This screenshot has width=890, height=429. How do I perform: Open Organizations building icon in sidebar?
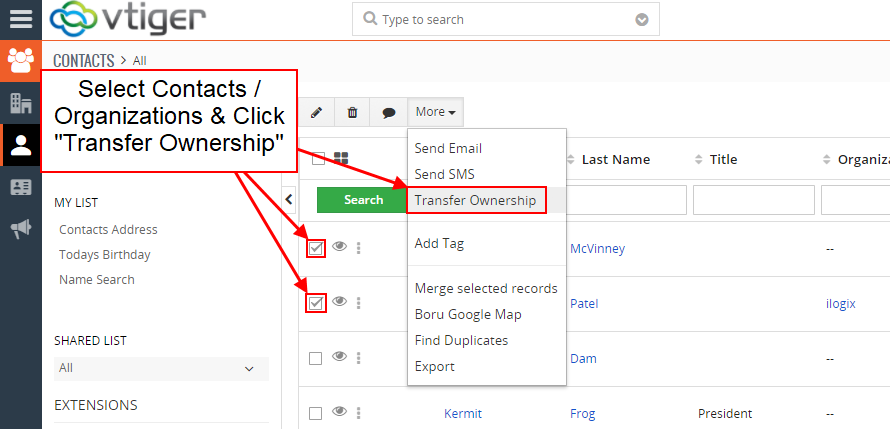pos(21,103)
